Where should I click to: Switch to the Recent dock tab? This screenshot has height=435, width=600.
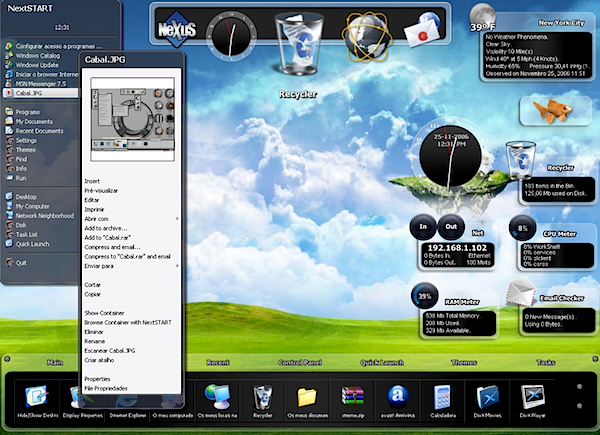(x=218, y=362)
